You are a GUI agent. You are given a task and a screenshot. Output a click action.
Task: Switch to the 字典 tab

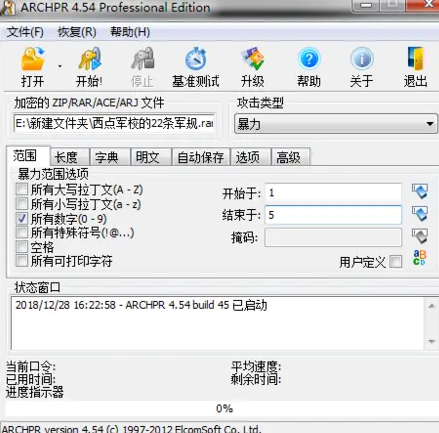[110, 157]
